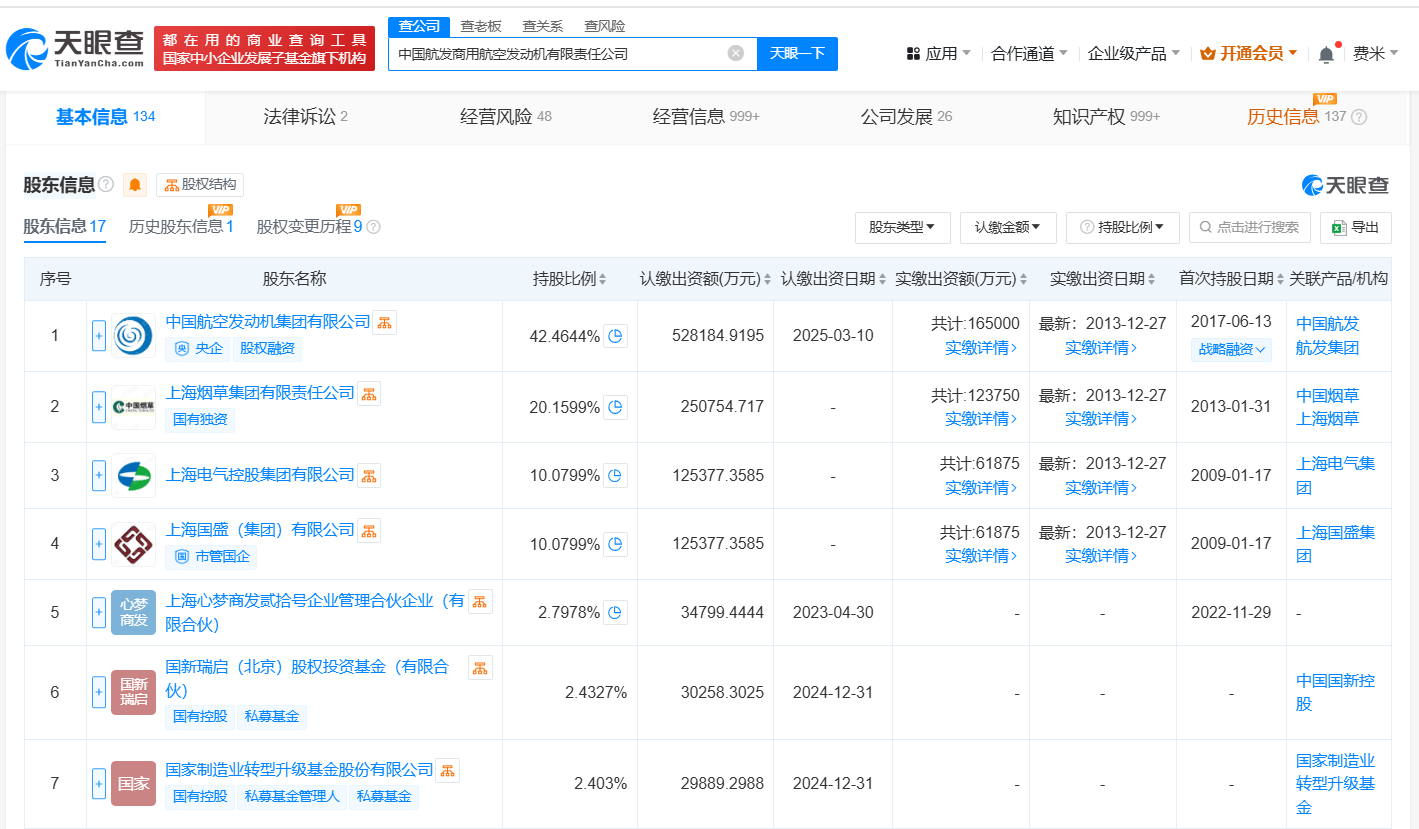Click the 上海电气 company logo thumbnail
Viewport: 1419px width, 829px height.
pos(133,475)
